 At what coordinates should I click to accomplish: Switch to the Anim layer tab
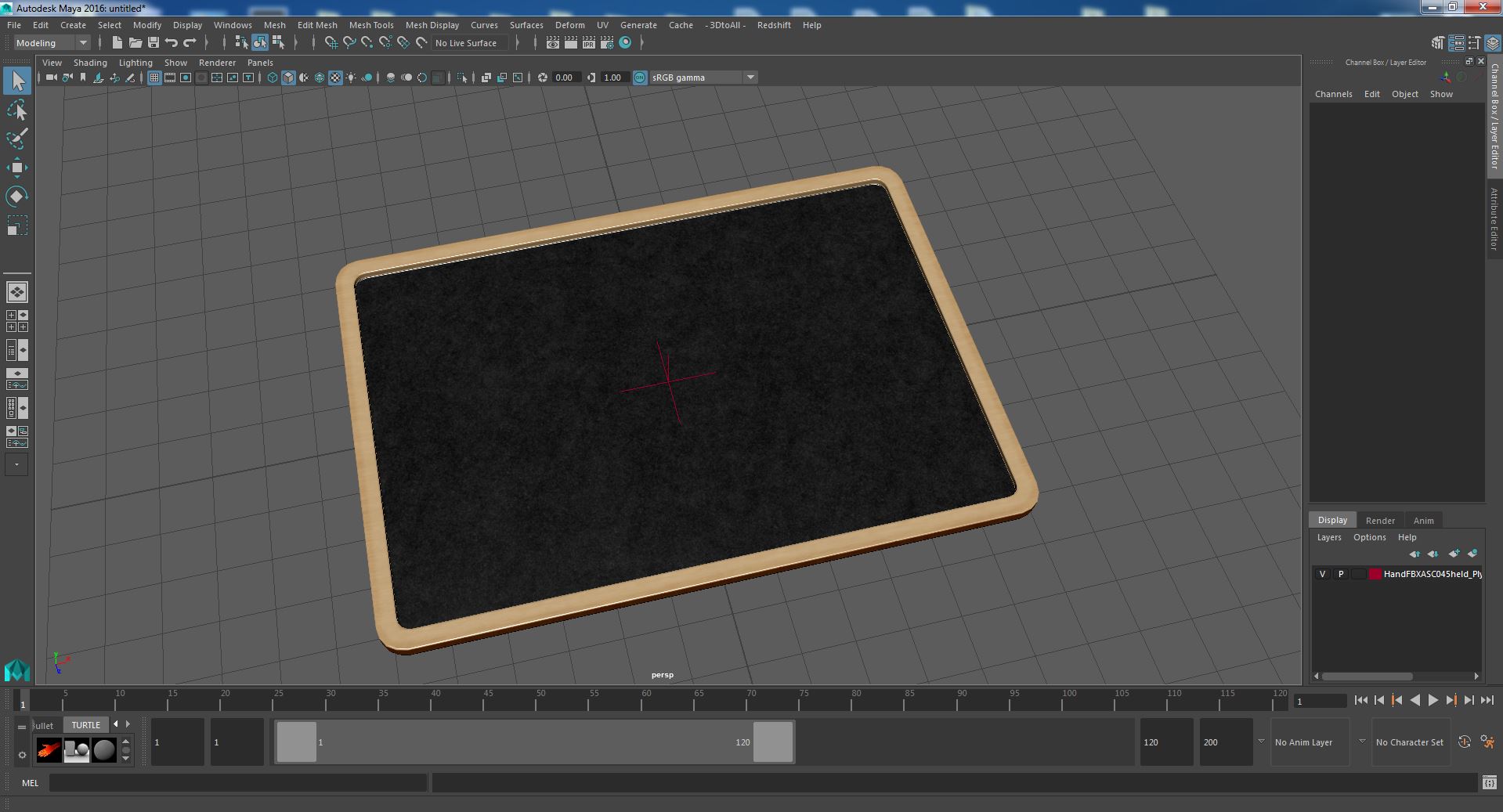tap(1423, 521)
